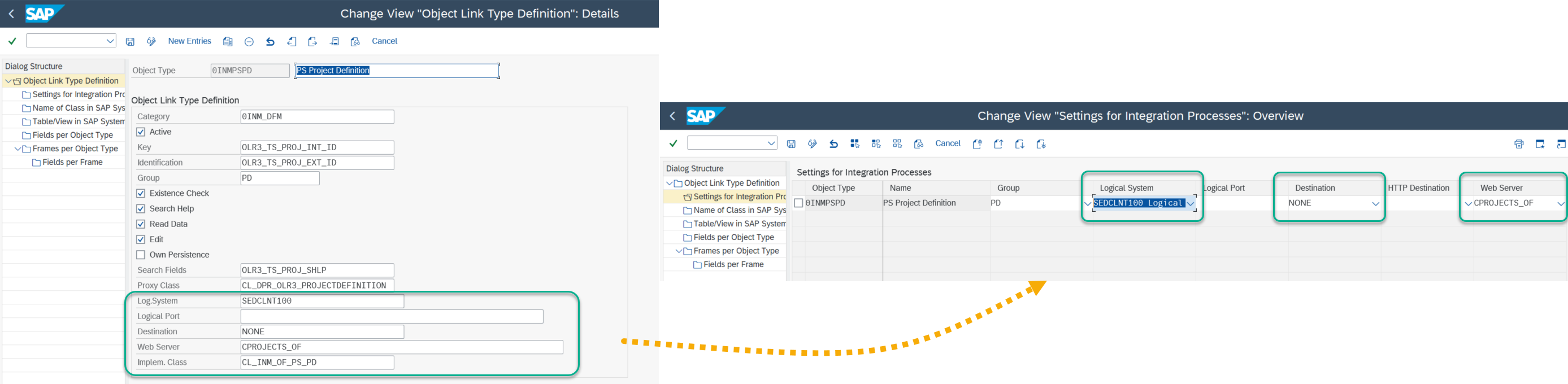Enable the Own Persistence checkbox
This screenshot has width=1568, height=384.
pos(141,255)
